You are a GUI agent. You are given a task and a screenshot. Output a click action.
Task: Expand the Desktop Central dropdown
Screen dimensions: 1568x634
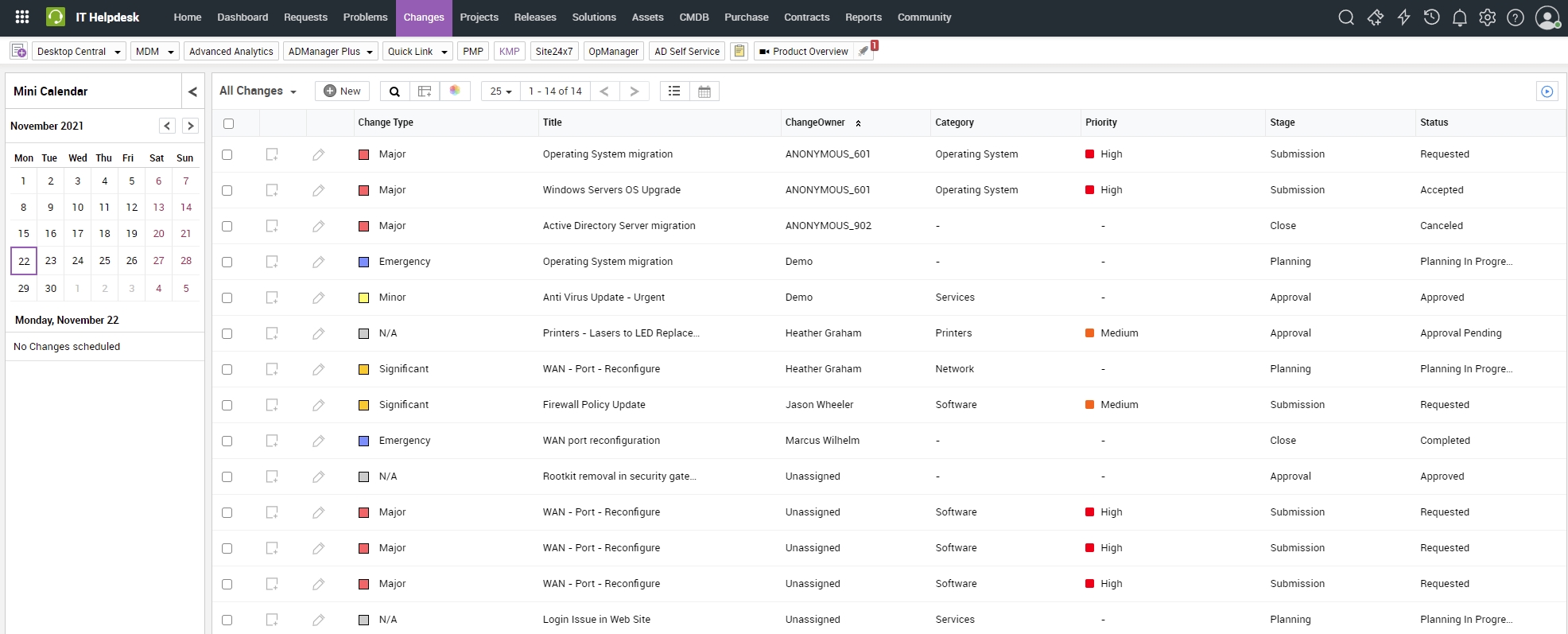[80, 52]
